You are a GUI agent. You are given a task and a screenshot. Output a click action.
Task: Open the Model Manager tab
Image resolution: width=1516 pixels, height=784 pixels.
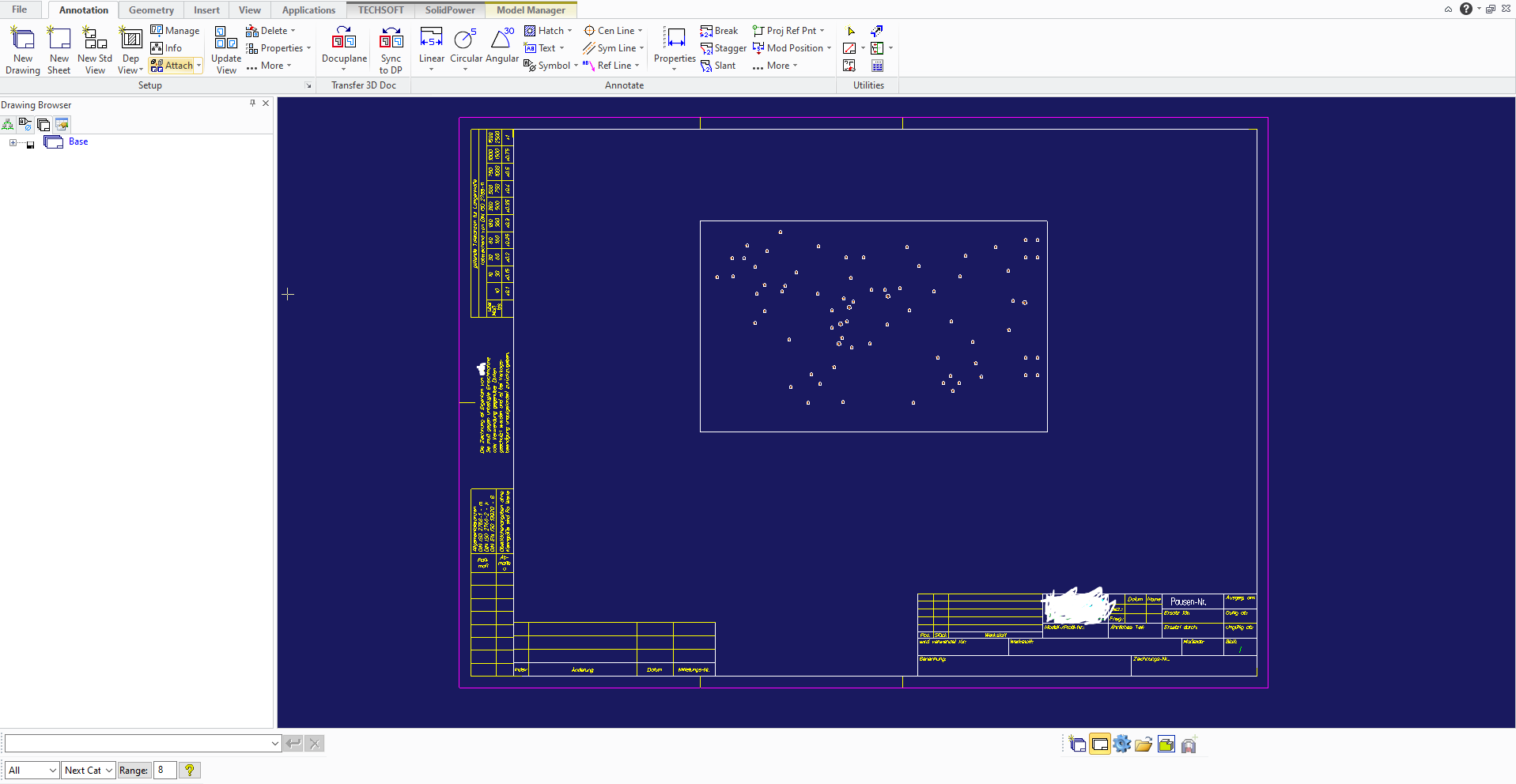pyautogui.click(x=530, y=9)
